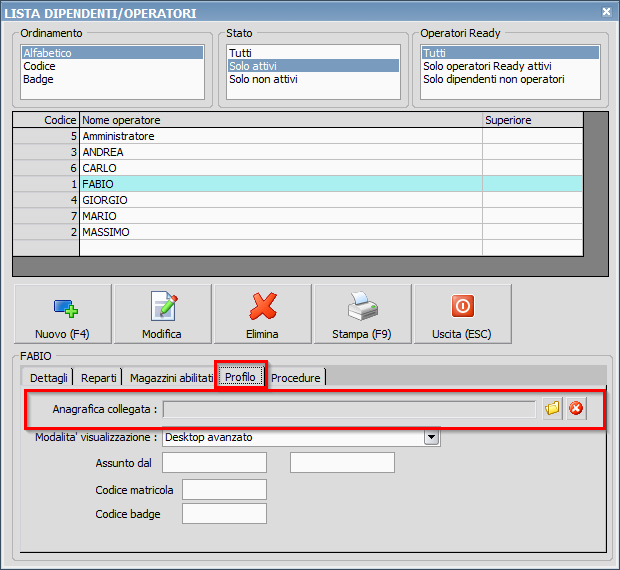Focus the Codice badge field
620x570 pixels.
224,513
